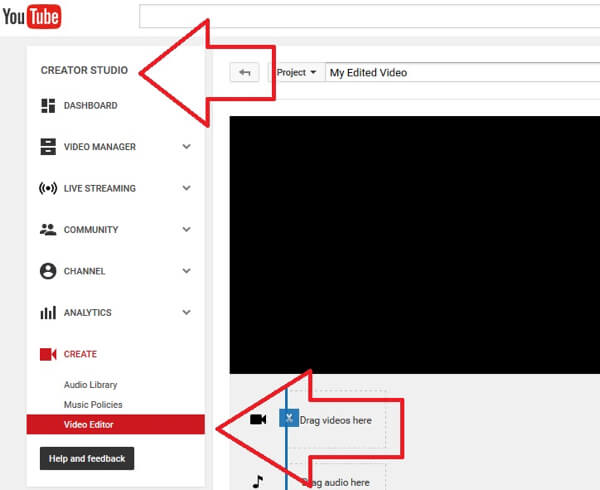
Task: Click the black video preview area
Action: coord(415,245)
